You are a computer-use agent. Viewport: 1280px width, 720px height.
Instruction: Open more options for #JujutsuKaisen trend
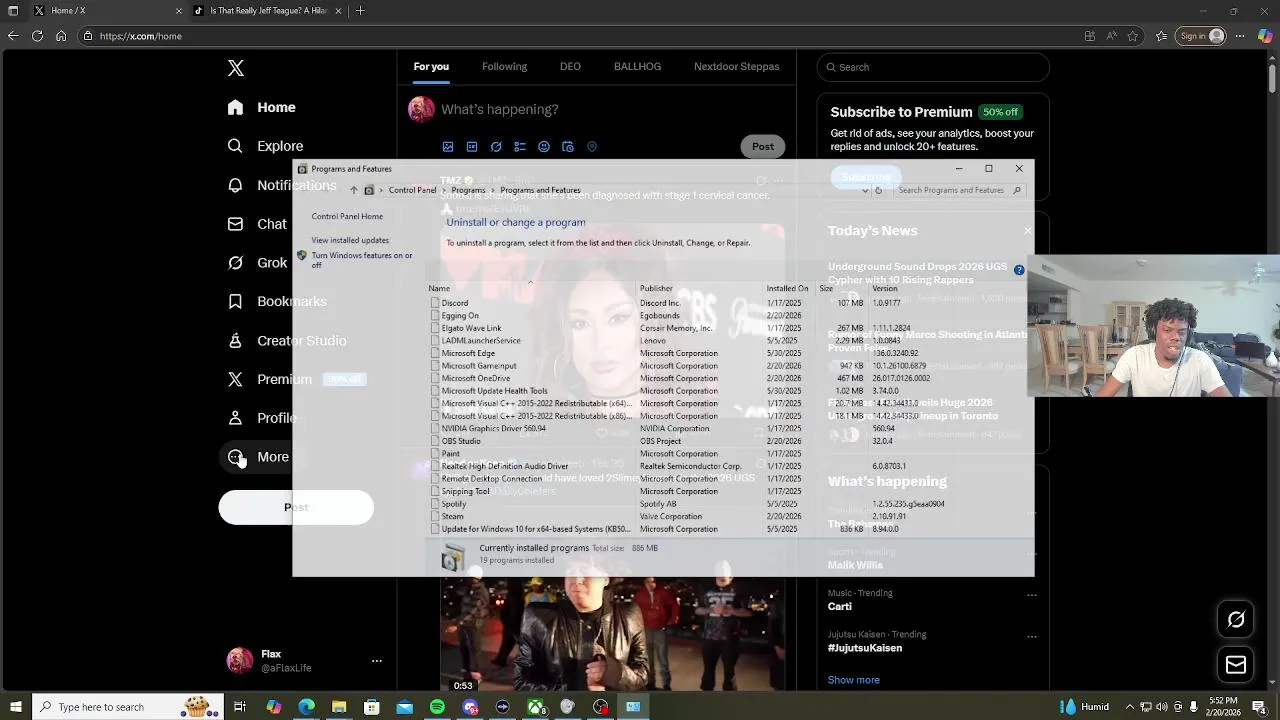[x=1031, y=635]
